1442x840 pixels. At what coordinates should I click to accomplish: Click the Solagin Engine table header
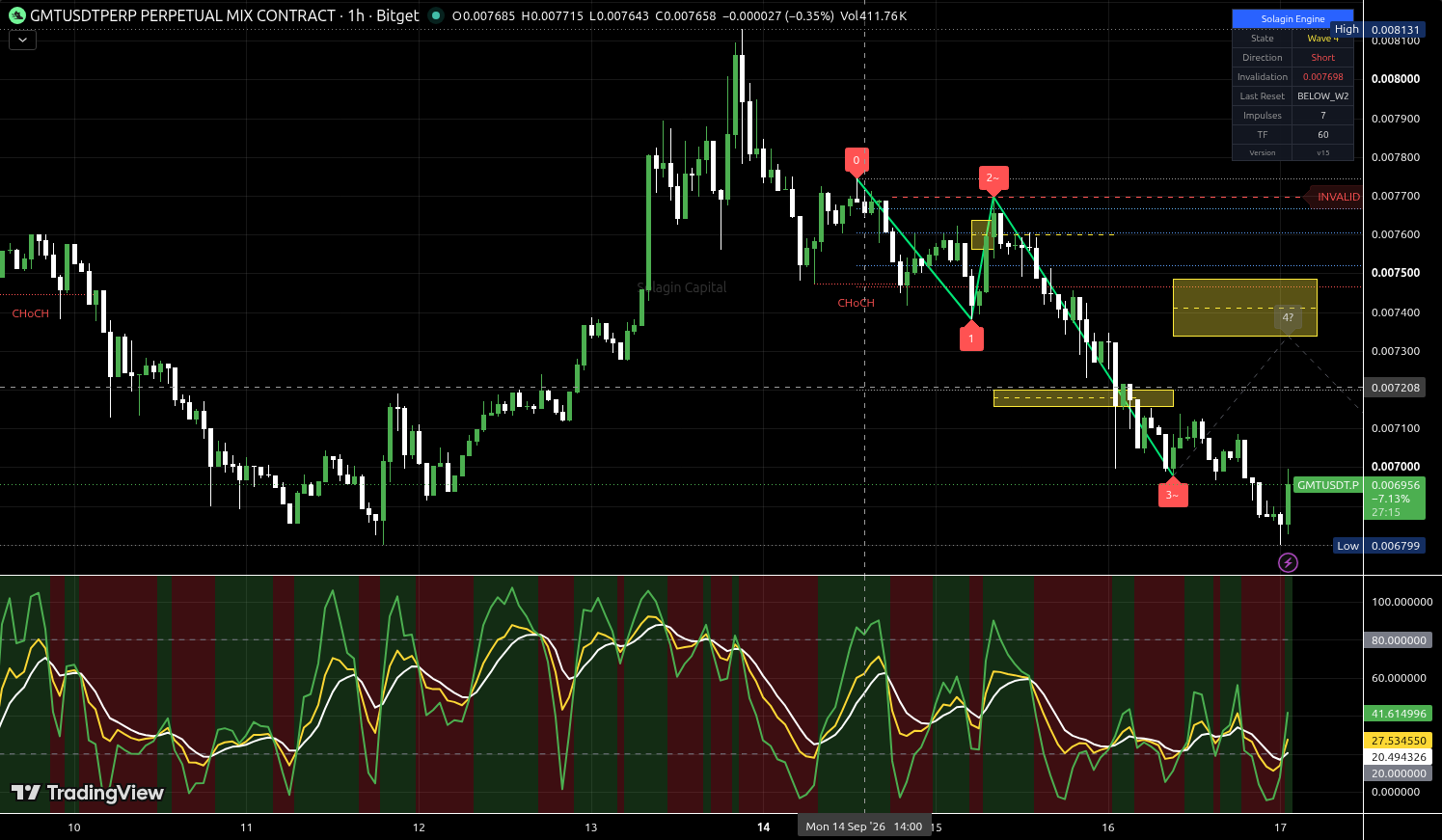point(1292,19)
